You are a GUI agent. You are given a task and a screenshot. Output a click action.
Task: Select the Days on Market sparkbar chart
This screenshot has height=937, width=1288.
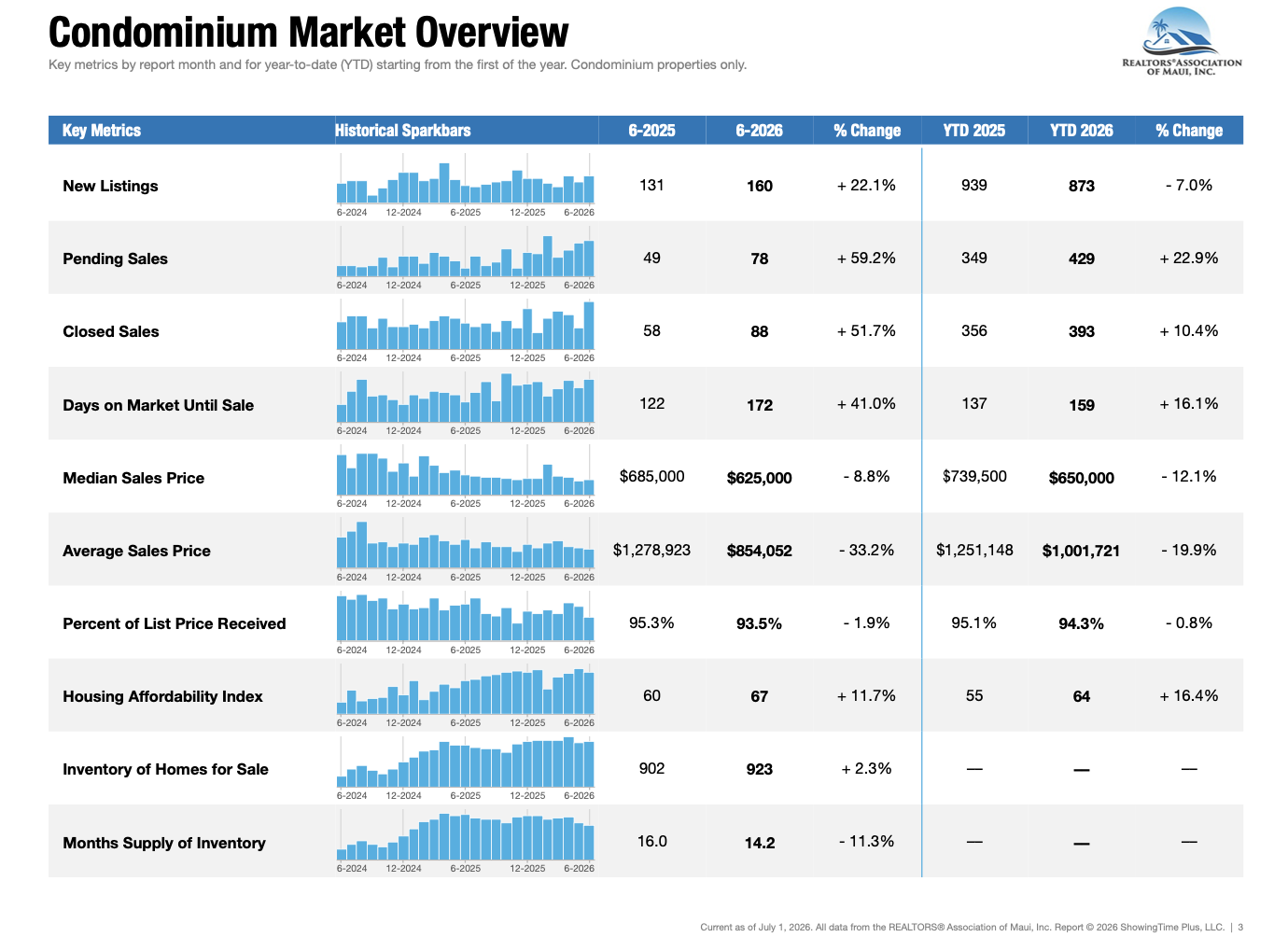tap(466, 403)
